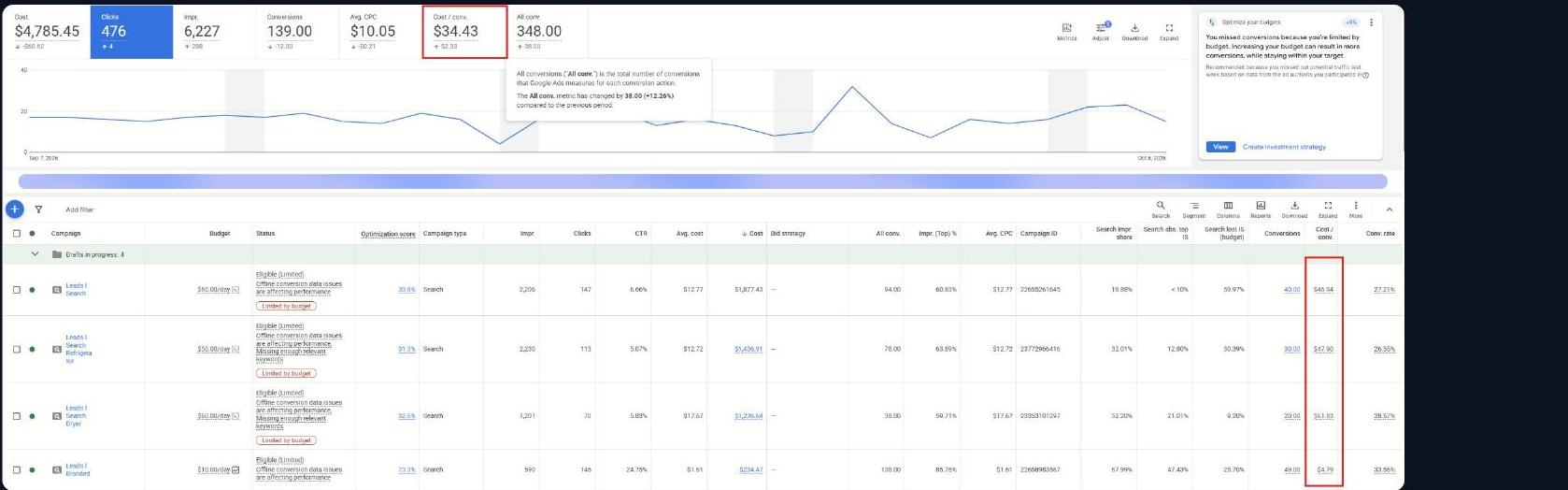Screen dimensions: 1568x490
Task: Click conversions value 49.00
Action: tap(1291, 469)
